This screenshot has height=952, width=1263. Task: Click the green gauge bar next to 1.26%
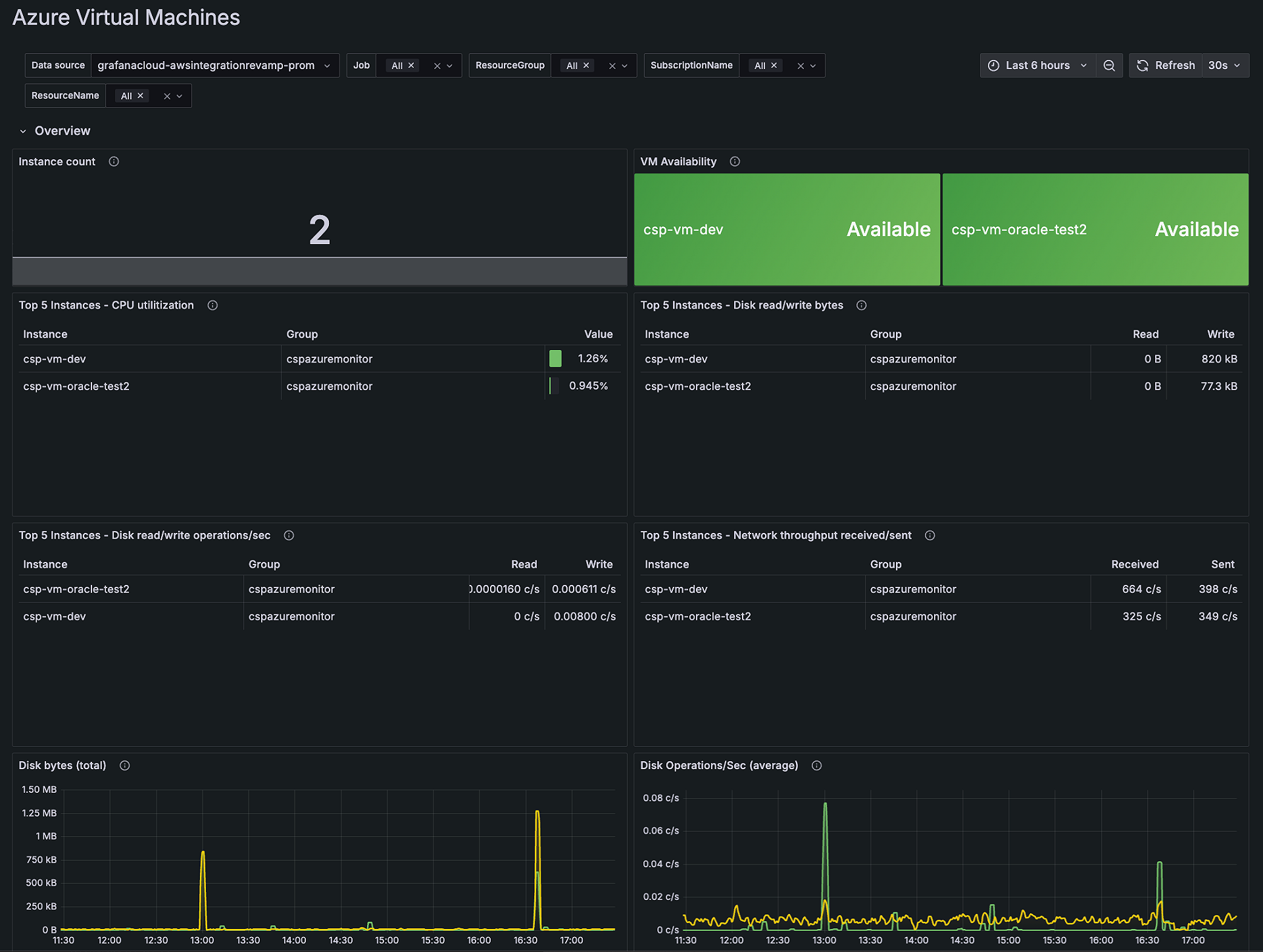click(x=555, y=359)
